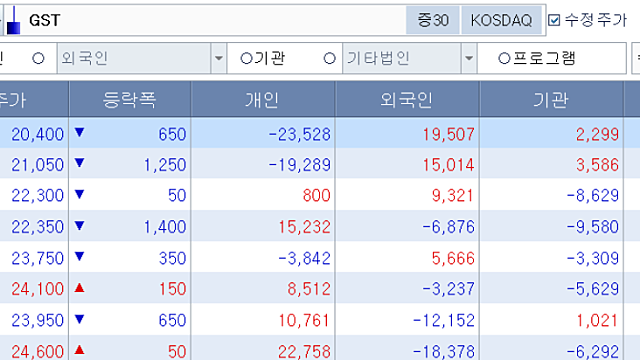
Task: Select the 기관 value 1,021
Action: tap(598, 320)
